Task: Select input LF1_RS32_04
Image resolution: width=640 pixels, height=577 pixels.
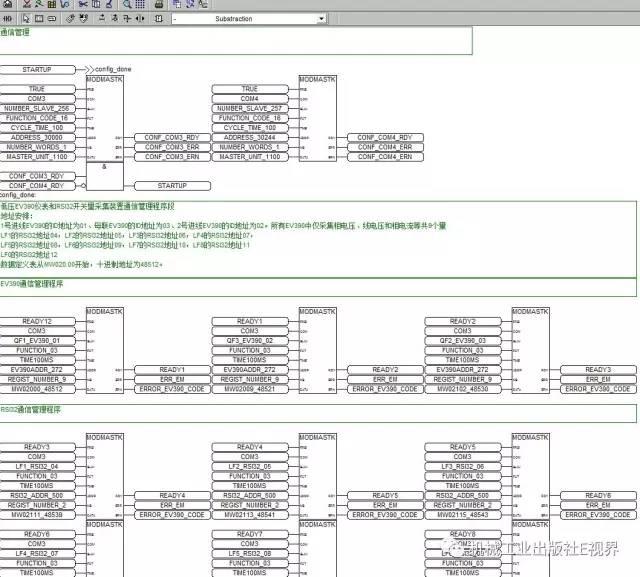Action: click(x=37, y=466)
